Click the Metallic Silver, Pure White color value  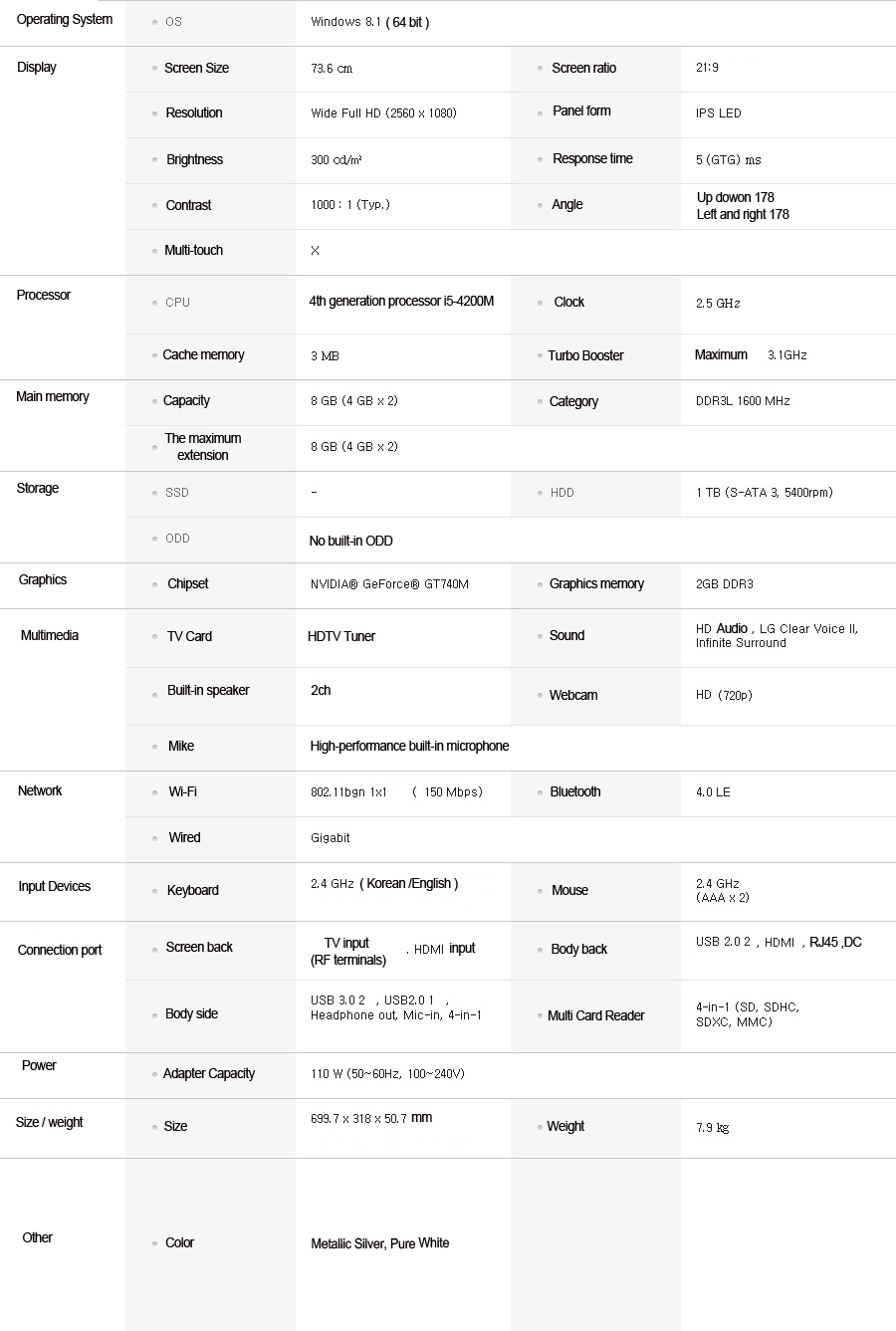[379, 1243]
